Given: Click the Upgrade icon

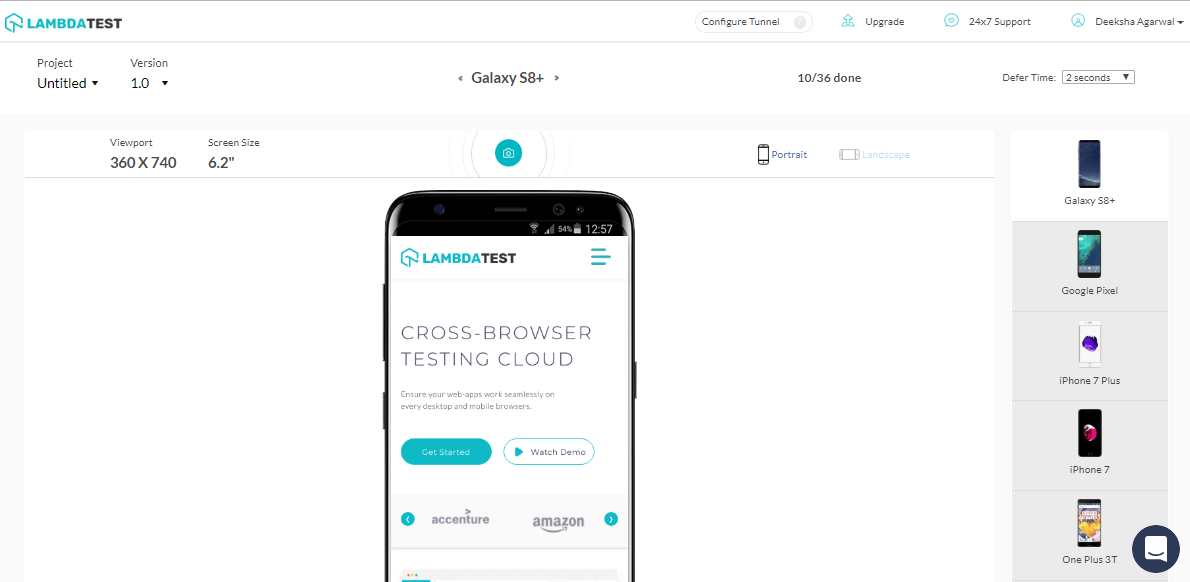Looking at the screenshot, I should click(849, 20).
